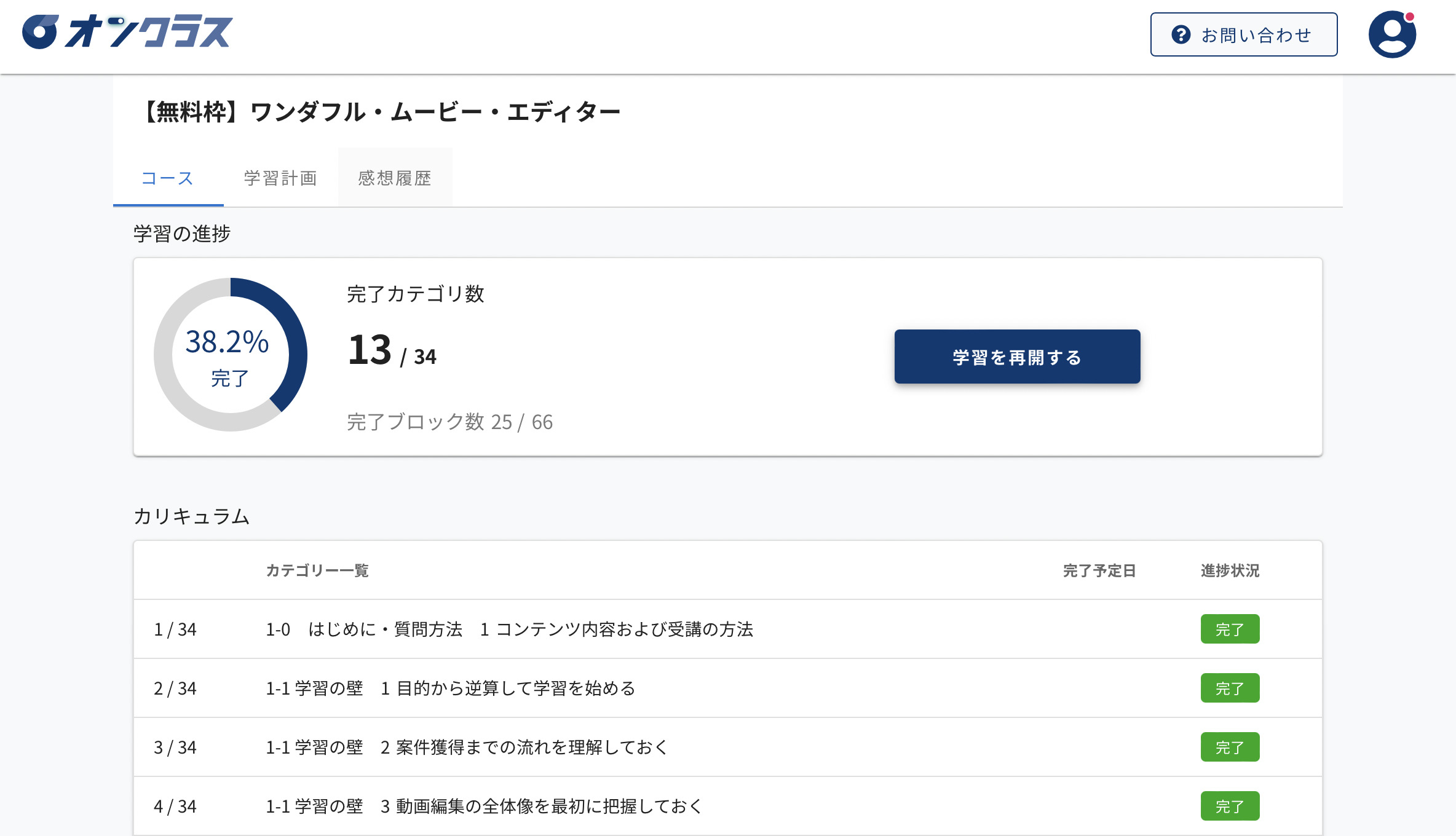The image size is (1456, 836).
Task: Click the 38.2% progress ring
Action: 231,355
